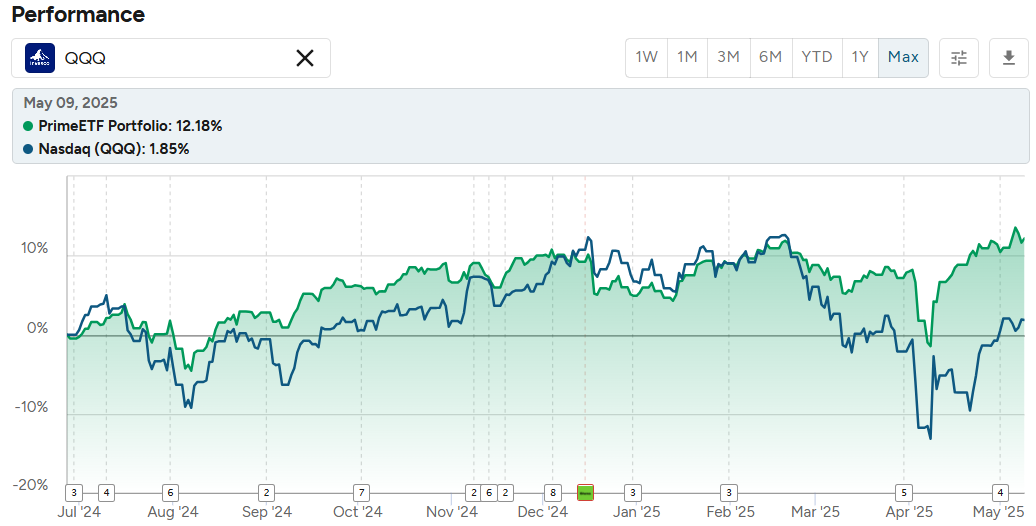Open the Dec '24 marker labeled 8
Viewport: 1036px width, 526px height.
553,492
